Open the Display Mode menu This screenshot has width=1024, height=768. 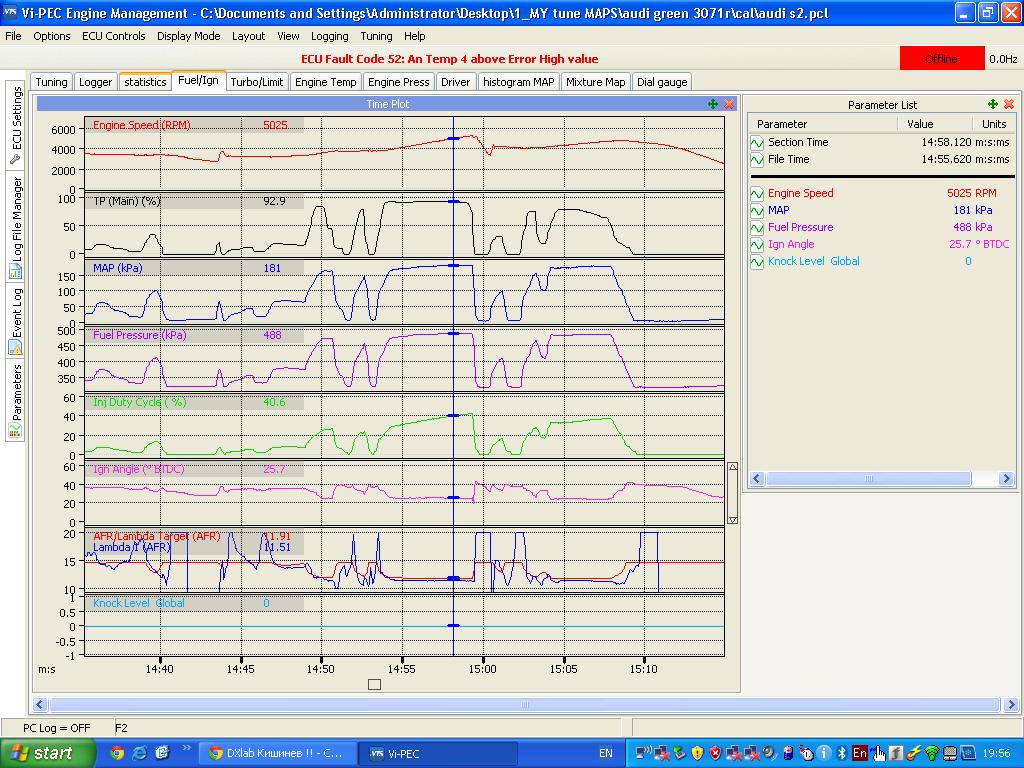pyautogui.click(x=188, y=36)
